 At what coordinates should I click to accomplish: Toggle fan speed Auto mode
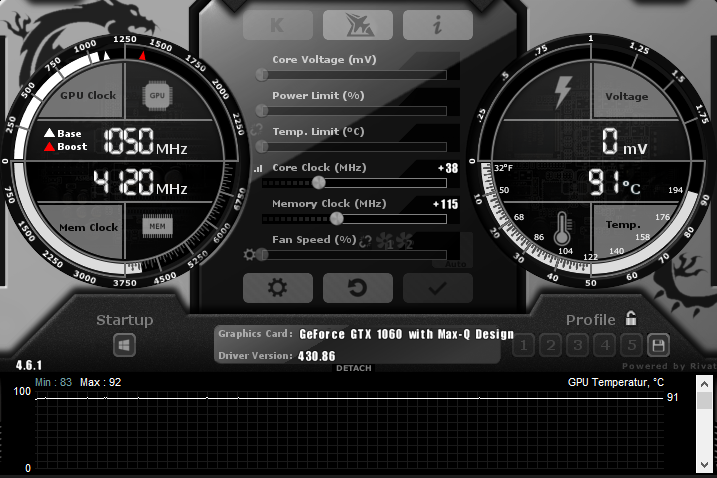455,264
